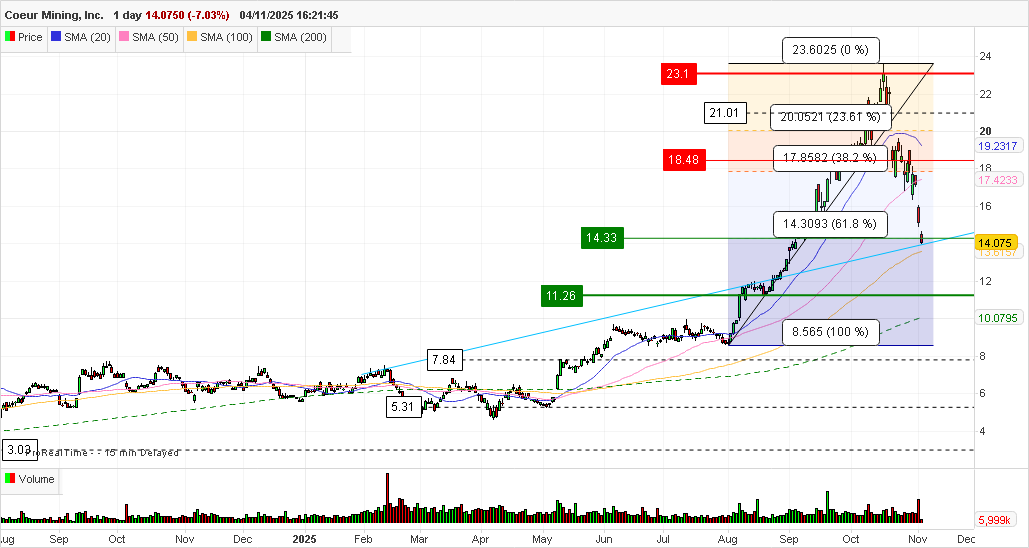
Task: Click the Coeur Mining, Inc. title
Action: (54, 15)
